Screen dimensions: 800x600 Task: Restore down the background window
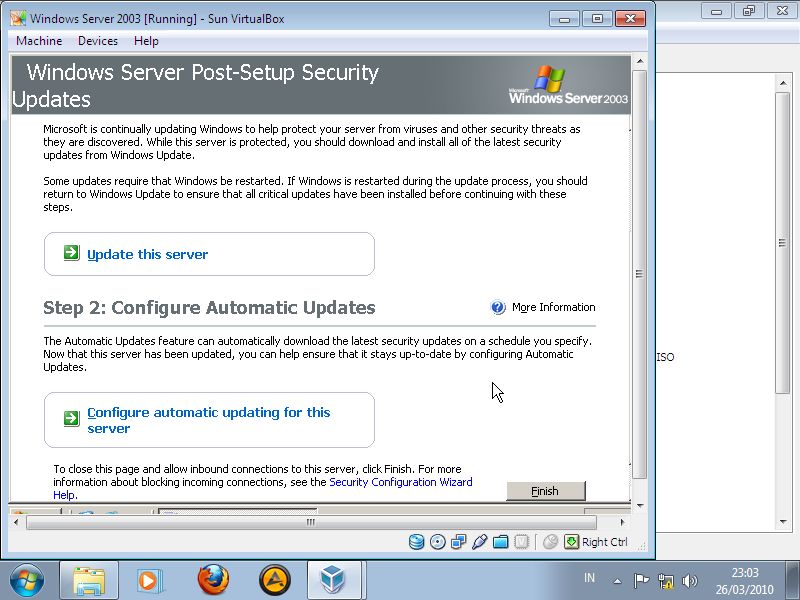coord(748,11)
